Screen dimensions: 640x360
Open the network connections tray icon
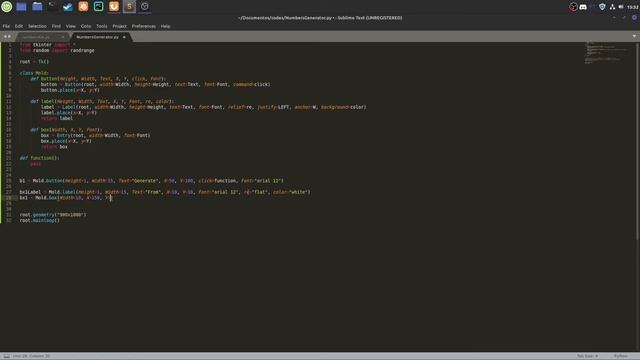[x=612, y=7]
